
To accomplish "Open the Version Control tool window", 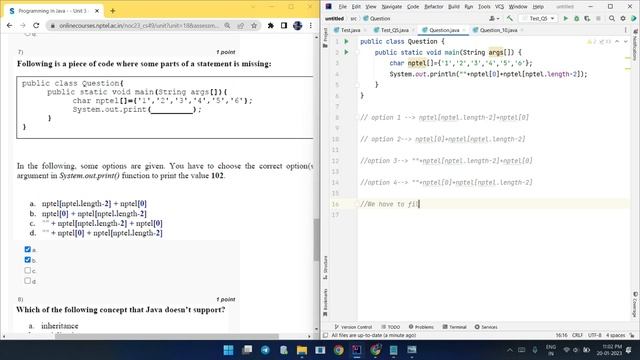I will pos(353,327).
